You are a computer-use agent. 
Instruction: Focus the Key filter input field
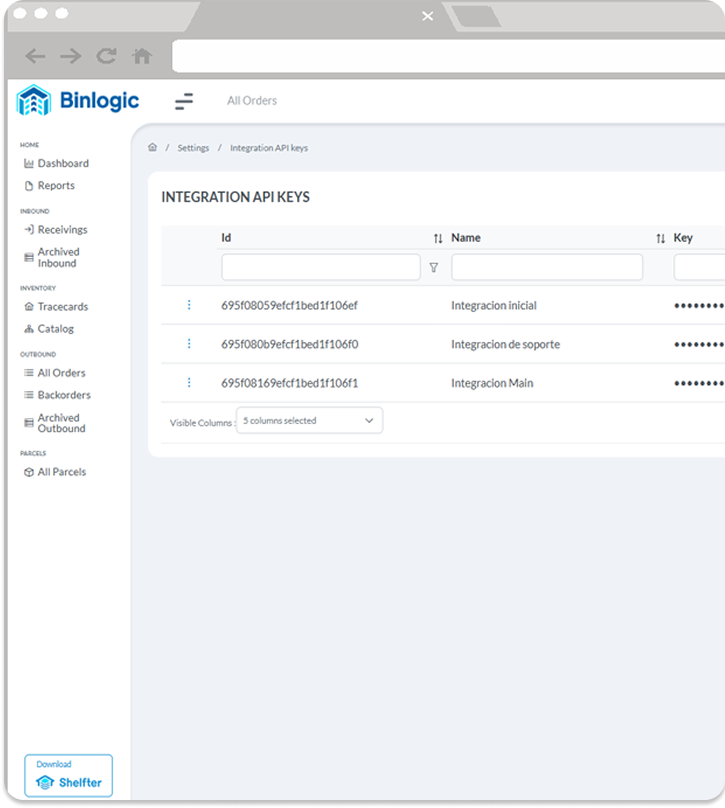coord(699,267)
